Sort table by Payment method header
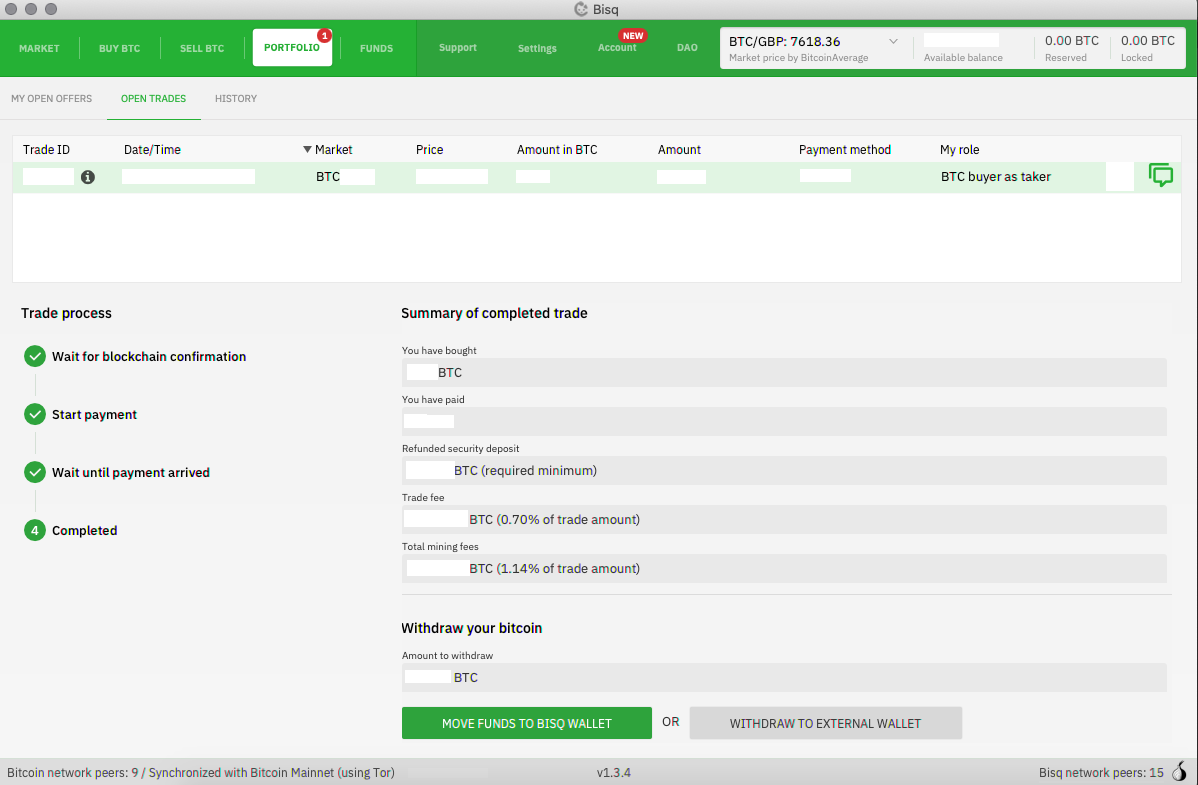The image size is (1198, 785). [x=844, y=150]
